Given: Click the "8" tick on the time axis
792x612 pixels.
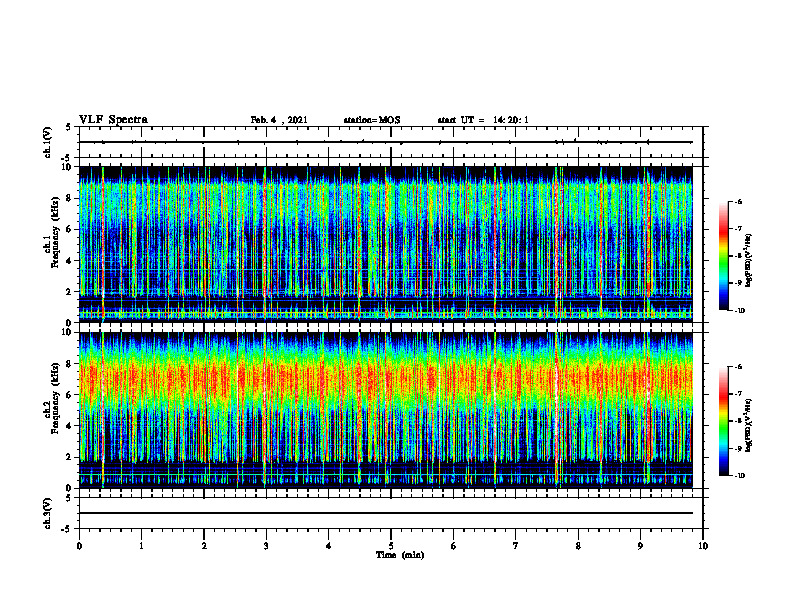Looking at the screenshot, I should point(578,546).
